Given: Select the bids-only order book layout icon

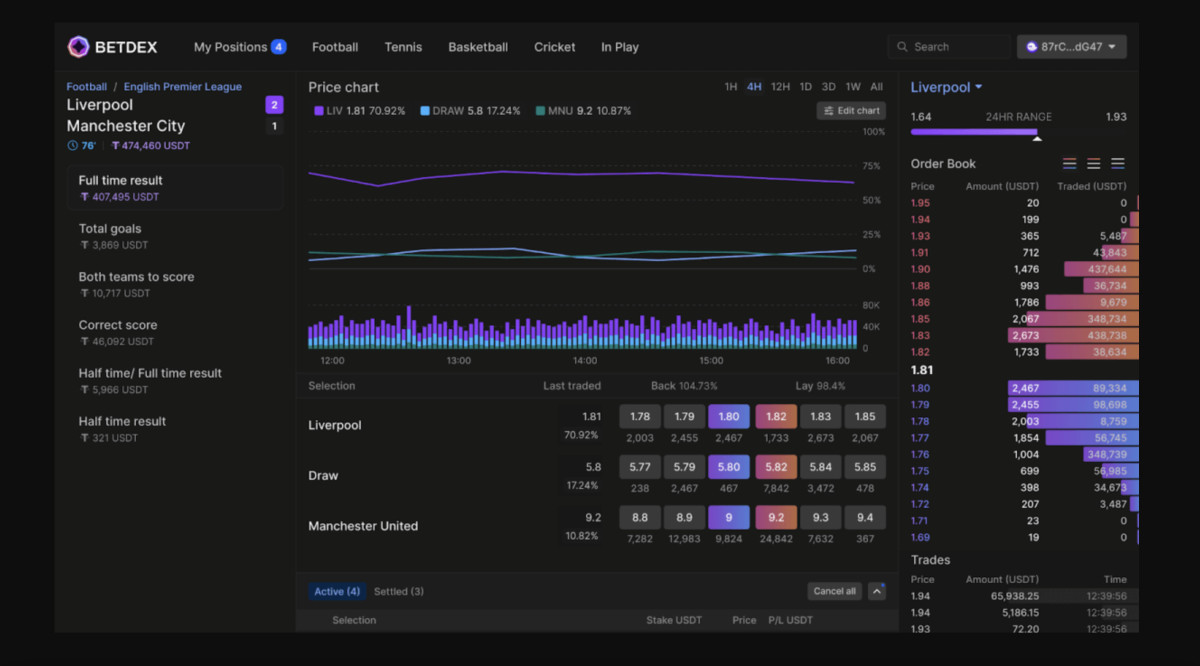Looking at the screenshot, I should [x=1118, y=163].
